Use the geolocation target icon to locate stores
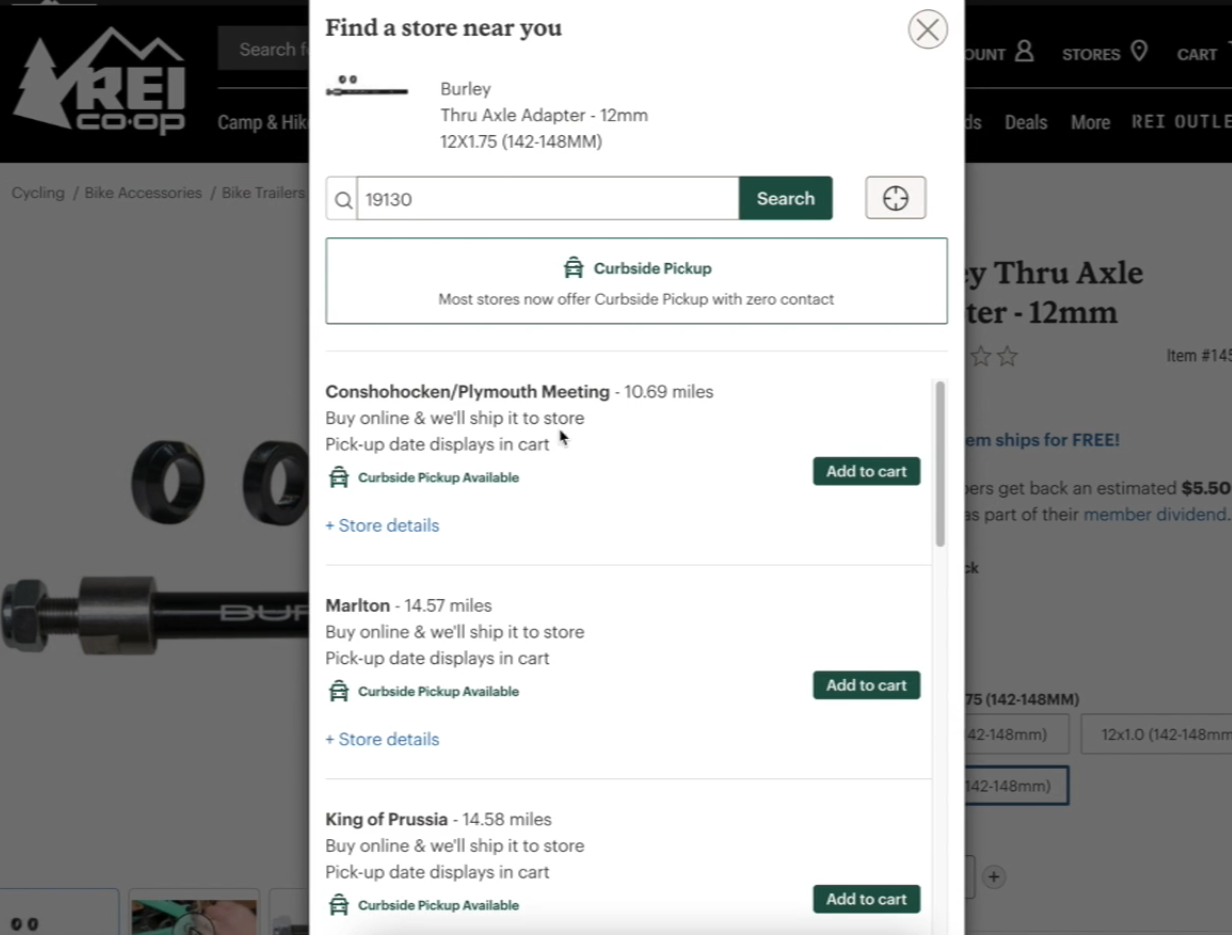1232x935 pixels. [894, 198]
